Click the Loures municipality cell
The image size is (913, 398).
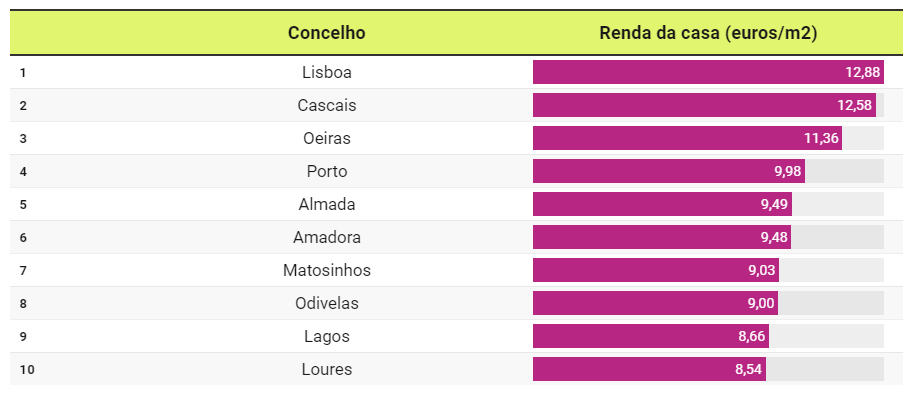pos(327,369)
